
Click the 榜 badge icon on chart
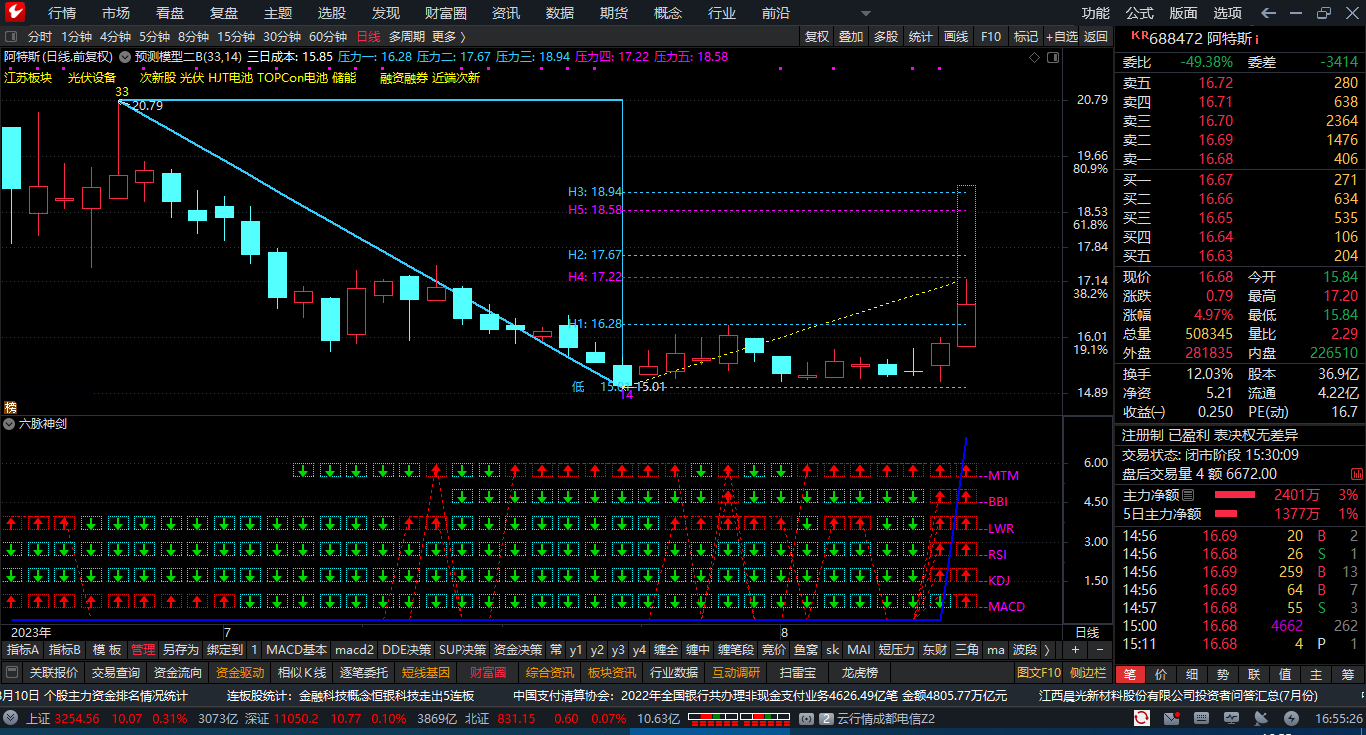pos(10,407)
